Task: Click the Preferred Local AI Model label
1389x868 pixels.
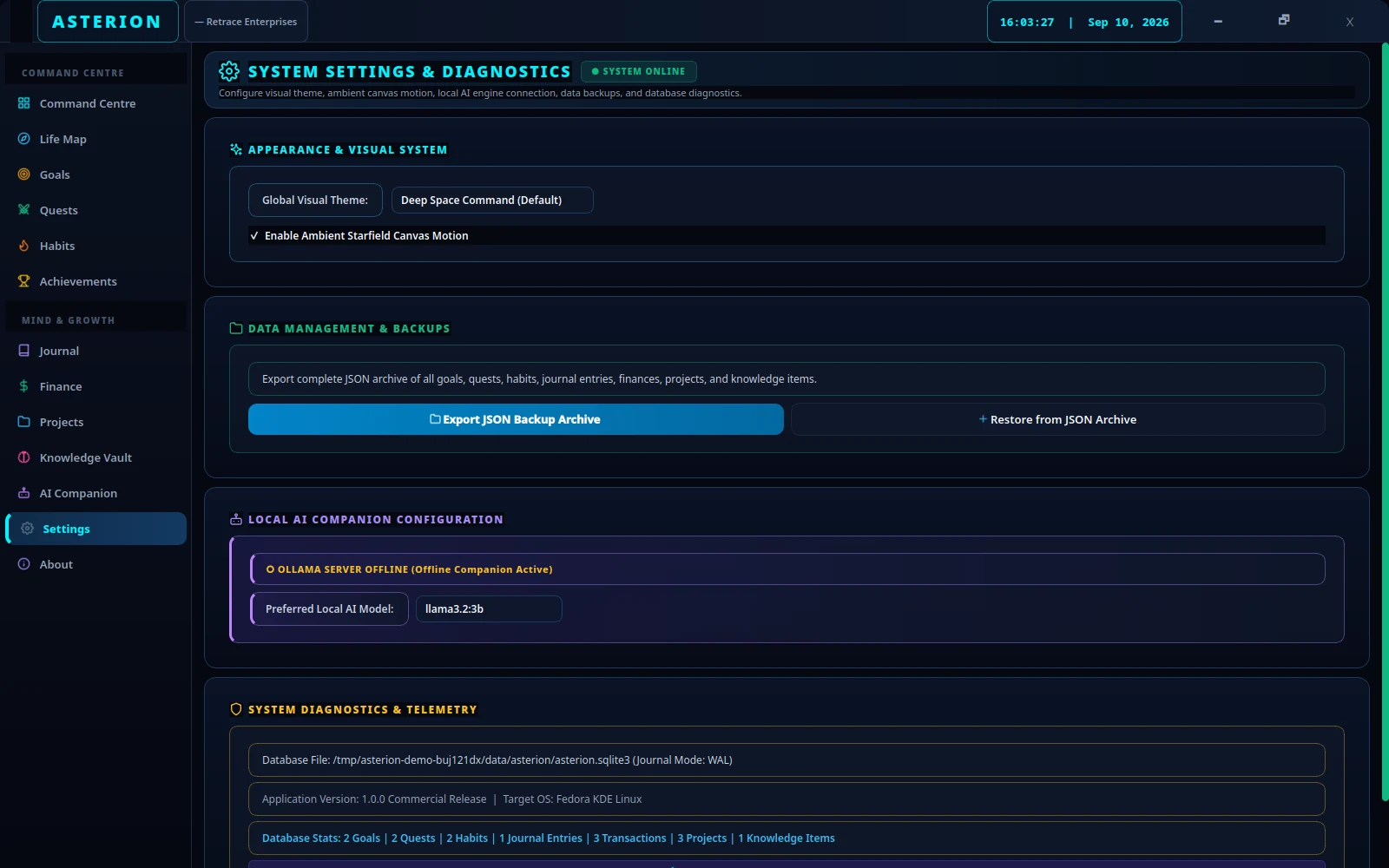Action: point(329,609)
